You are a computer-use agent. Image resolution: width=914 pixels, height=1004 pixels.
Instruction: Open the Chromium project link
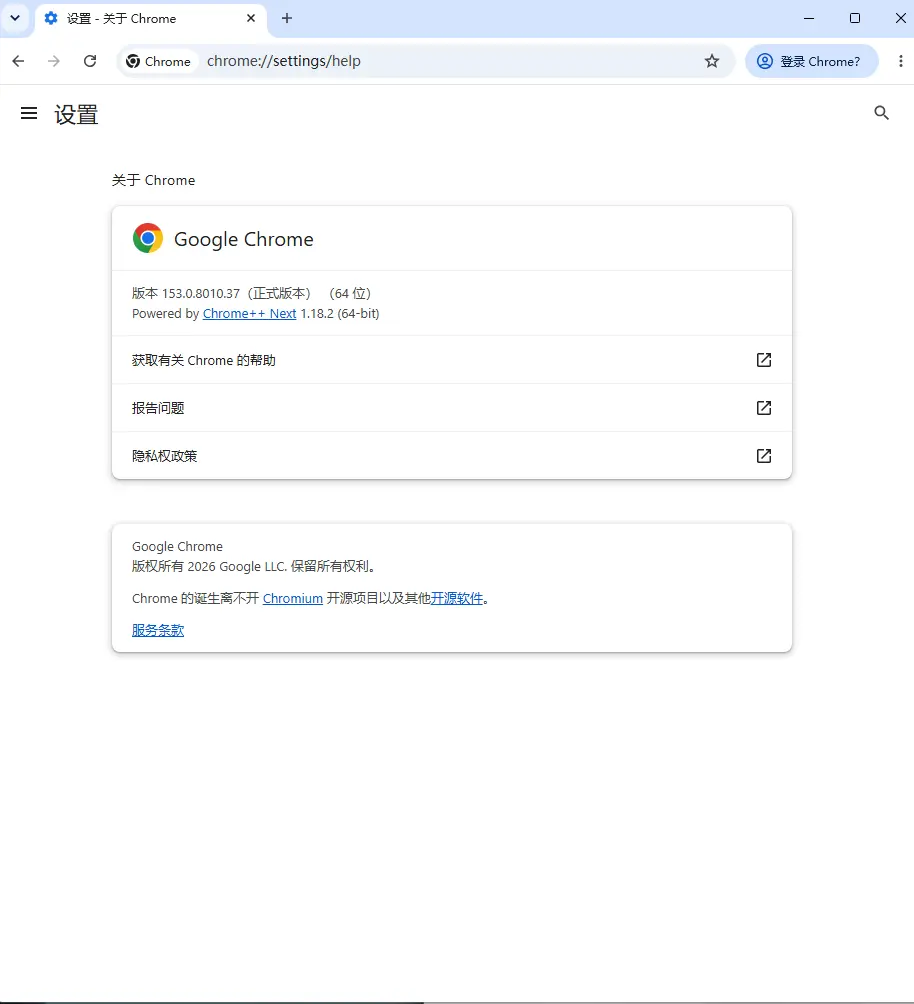pyautogui.click(x=293, y=598)
